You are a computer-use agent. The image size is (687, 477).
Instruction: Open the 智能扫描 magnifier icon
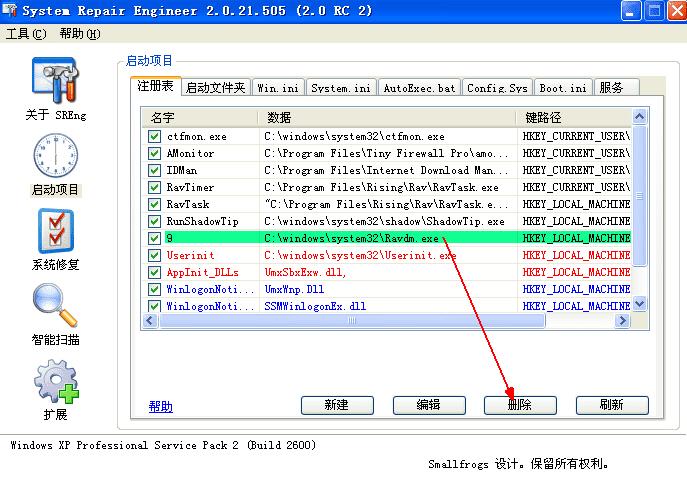[x=55, y=305]
